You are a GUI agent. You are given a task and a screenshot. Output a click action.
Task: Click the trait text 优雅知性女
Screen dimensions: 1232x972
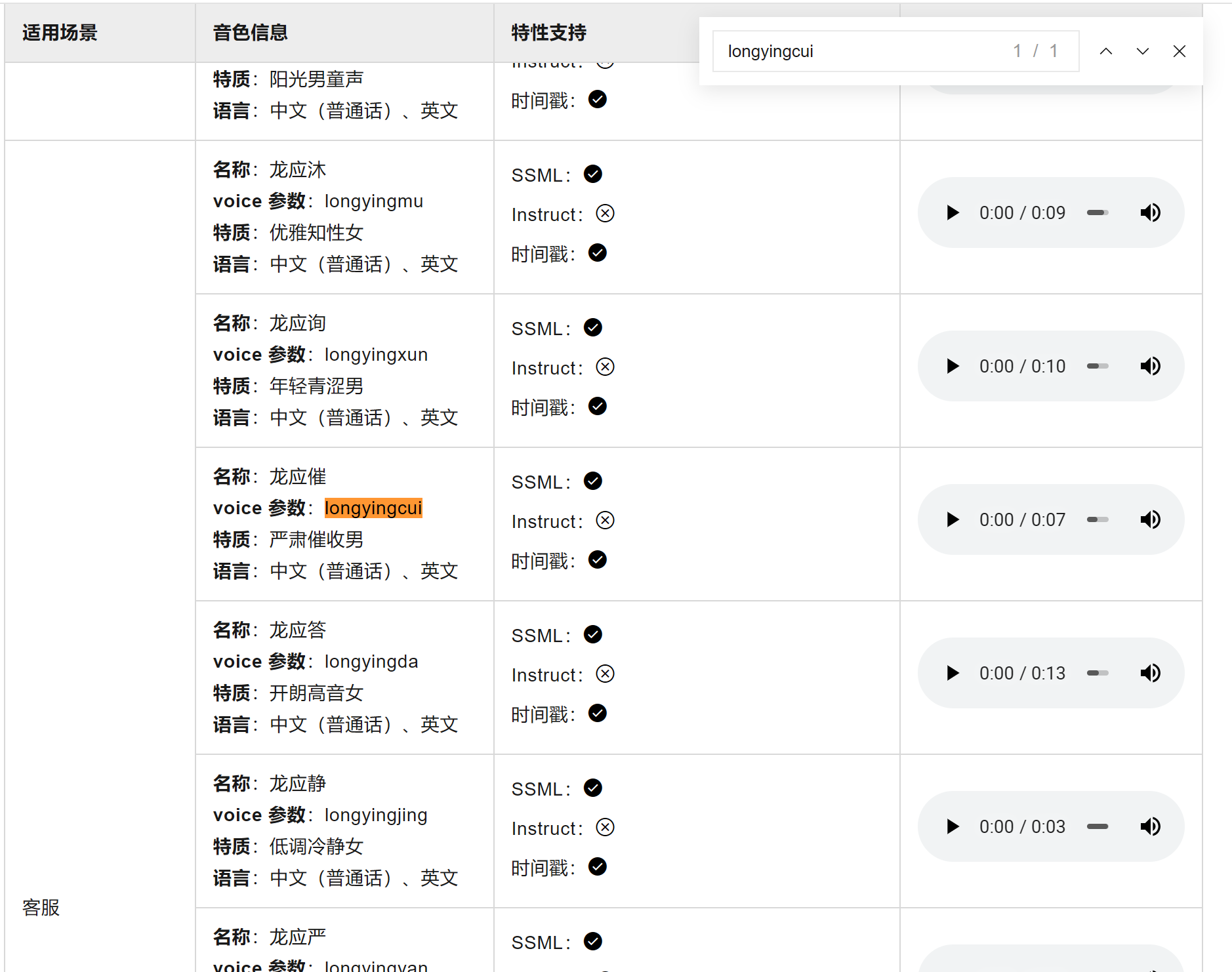(317, 232)
